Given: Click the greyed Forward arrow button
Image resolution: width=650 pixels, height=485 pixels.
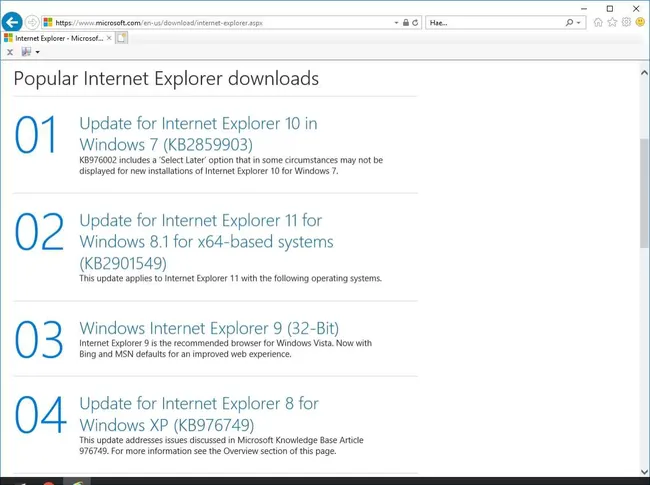Looking at the screenshot, I should tap(32, 22).
